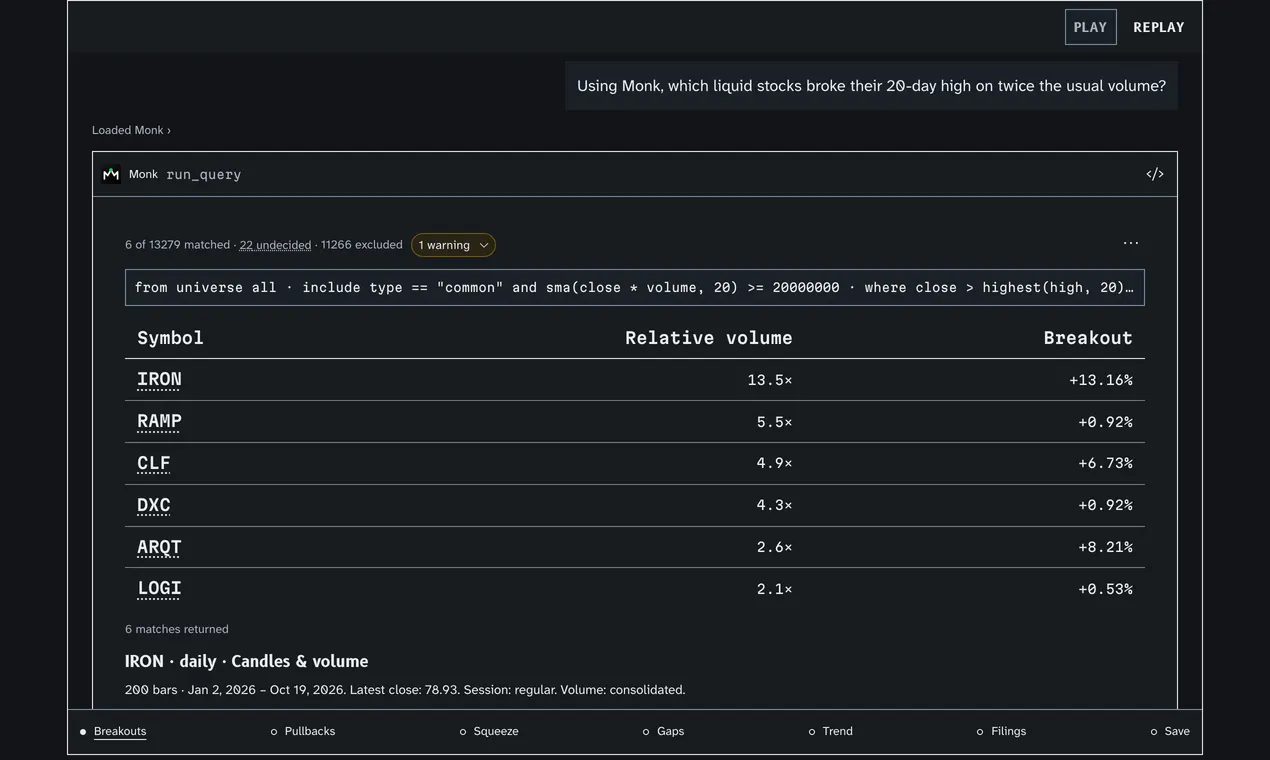Click the IRON daily Candles & volume heading

(247, 661)
